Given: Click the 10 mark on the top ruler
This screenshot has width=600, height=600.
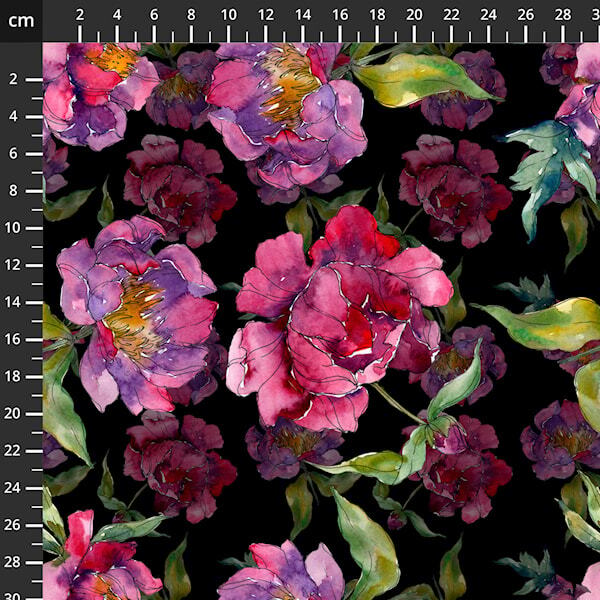Looking at the screenshot, I should point(229,14).
